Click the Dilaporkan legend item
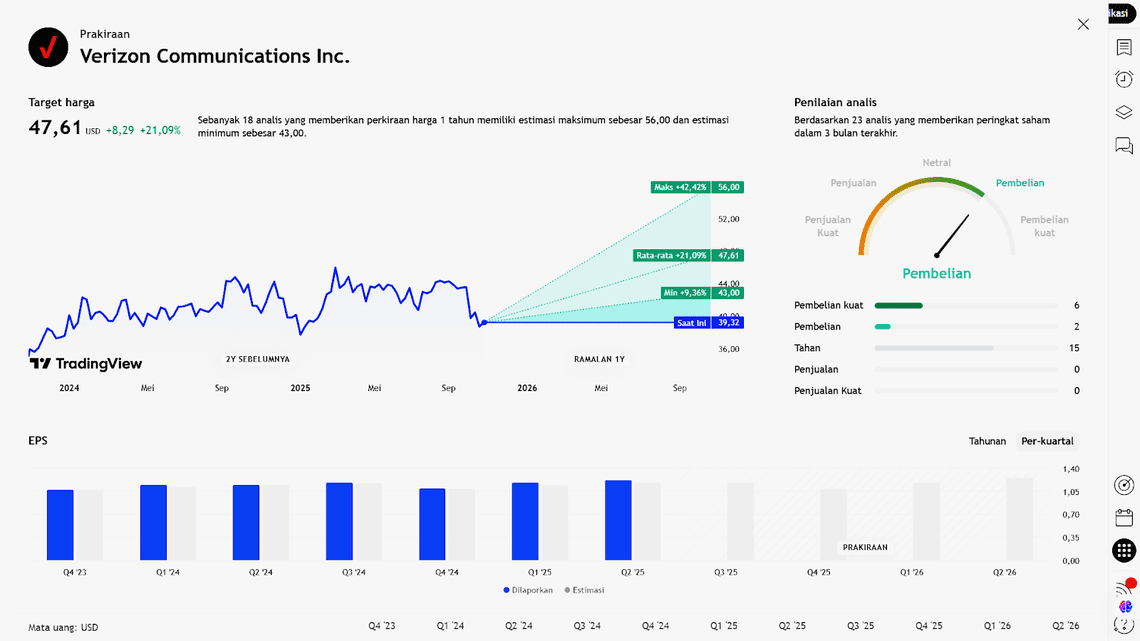 tap(527, 590)
